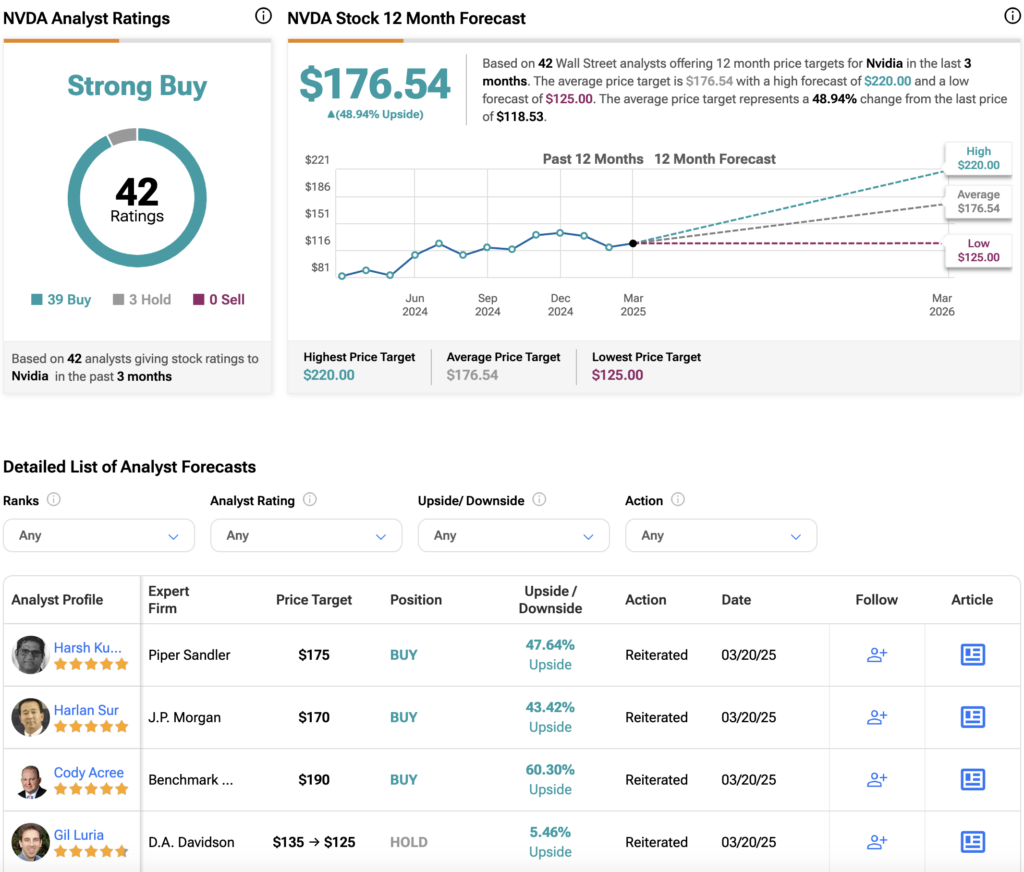The height and width of the screenshot is (872, 1024).
Task: Open Cody Acree analyst profile link
Action: pos(89,773)
